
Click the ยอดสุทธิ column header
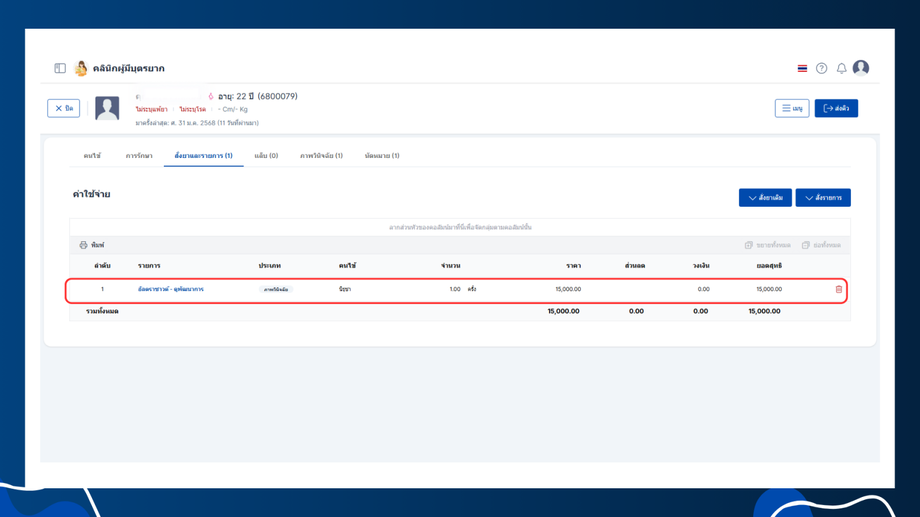coord(769,266)
